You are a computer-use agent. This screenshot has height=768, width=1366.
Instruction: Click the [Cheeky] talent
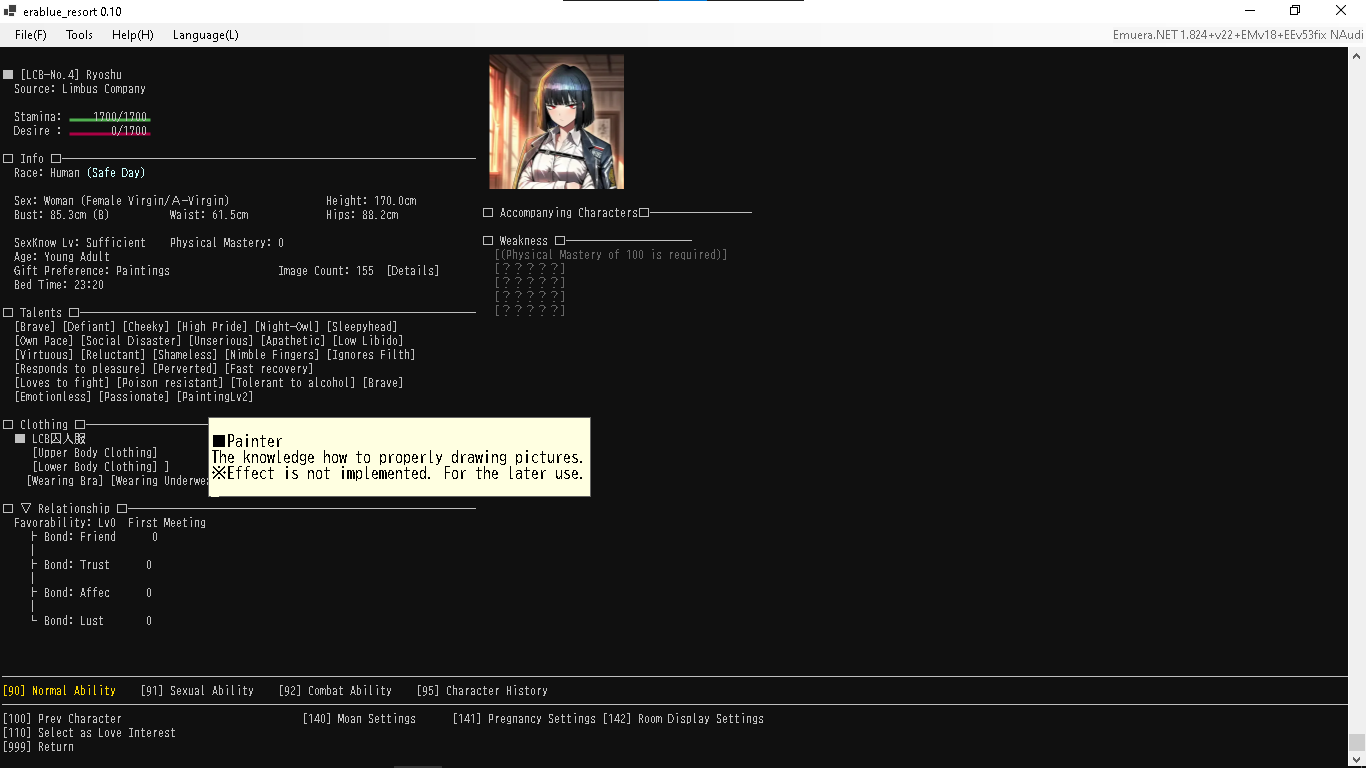(146, 327)
